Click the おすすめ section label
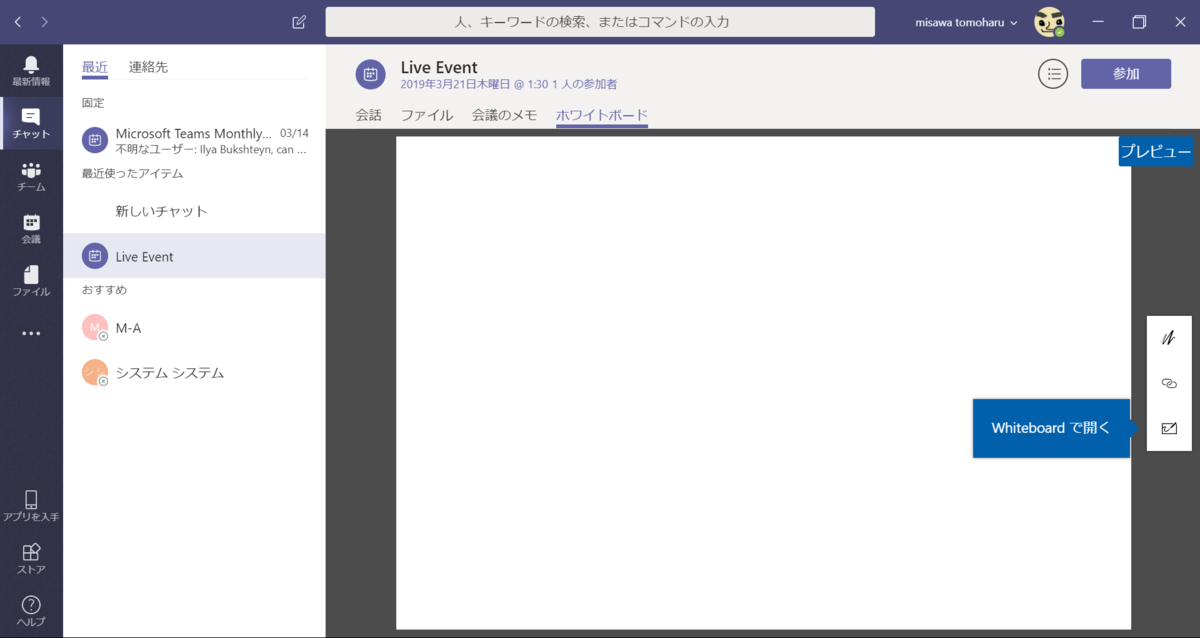The width and height of the screenshot is (1200, 638). click(104, 290)
